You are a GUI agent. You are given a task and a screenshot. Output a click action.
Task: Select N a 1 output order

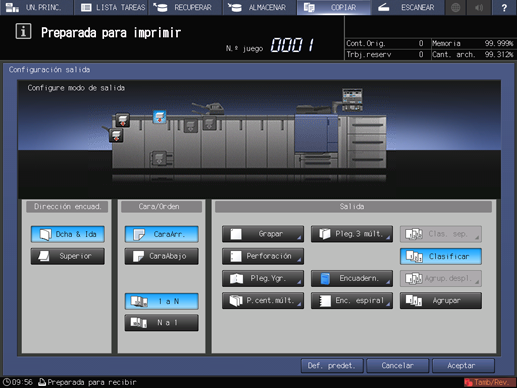pos(162,323)
